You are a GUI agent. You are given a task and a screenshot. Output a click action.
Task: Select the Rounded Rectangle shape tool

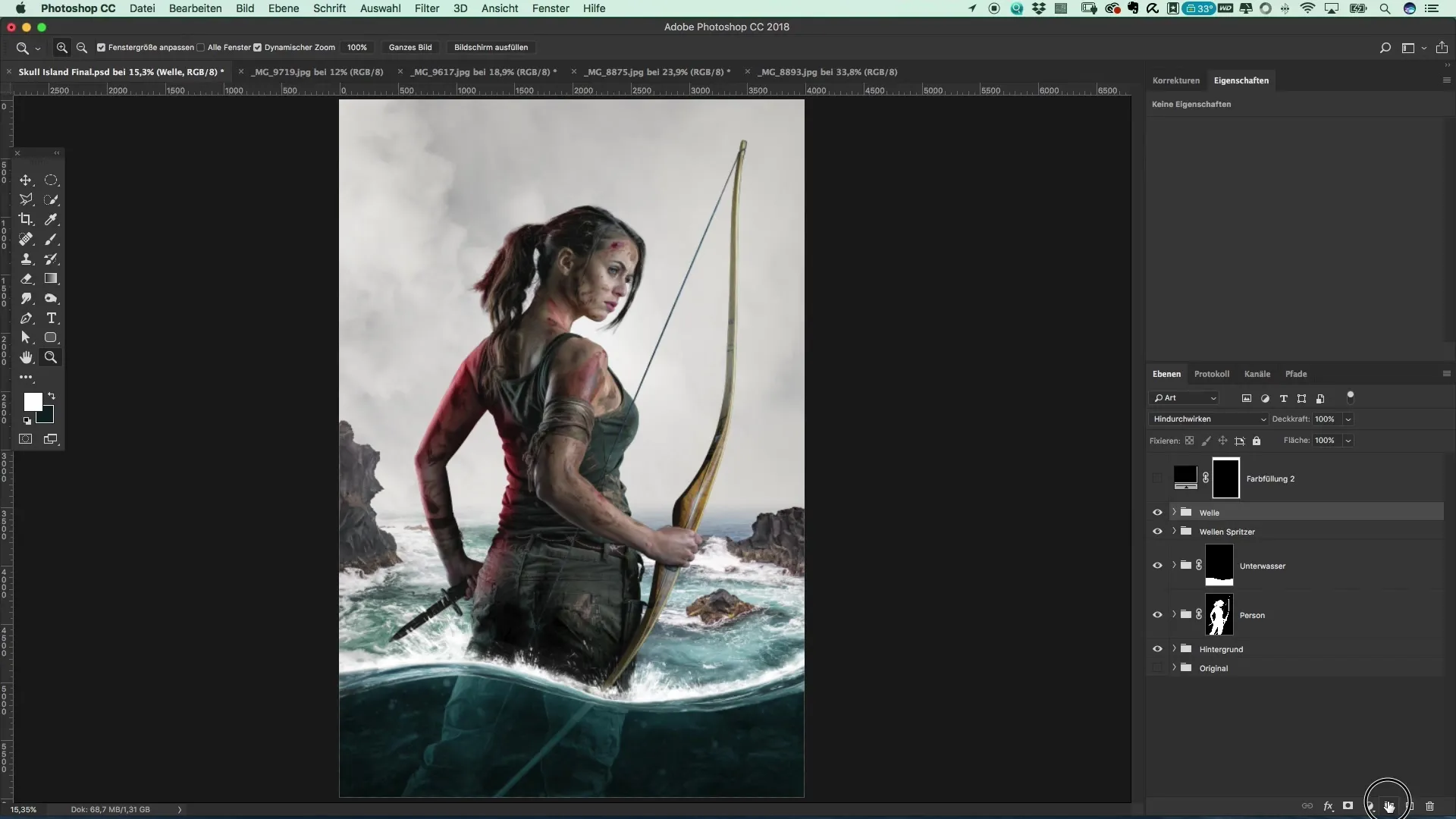click(51, 338)
